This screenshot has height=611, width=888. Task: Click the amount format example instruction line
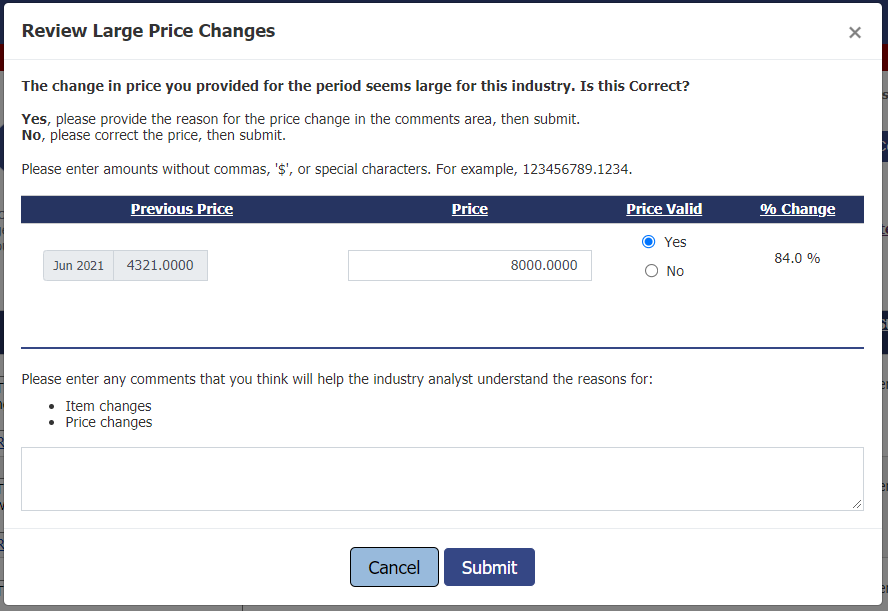326,169
